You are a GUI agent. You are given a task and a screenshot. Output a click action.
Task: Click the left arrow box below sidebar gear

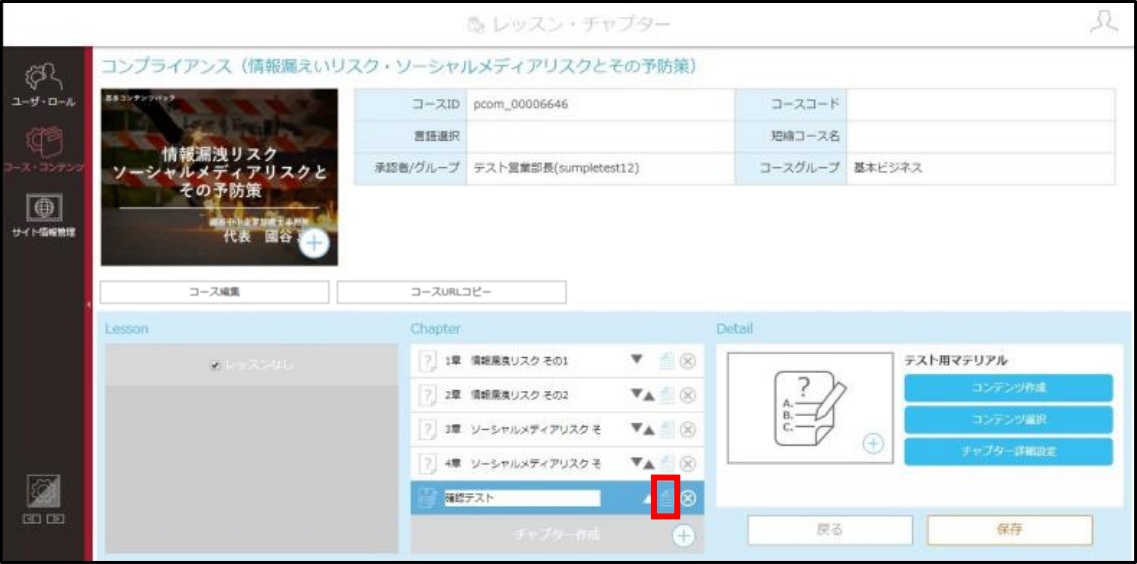point(34,518)
